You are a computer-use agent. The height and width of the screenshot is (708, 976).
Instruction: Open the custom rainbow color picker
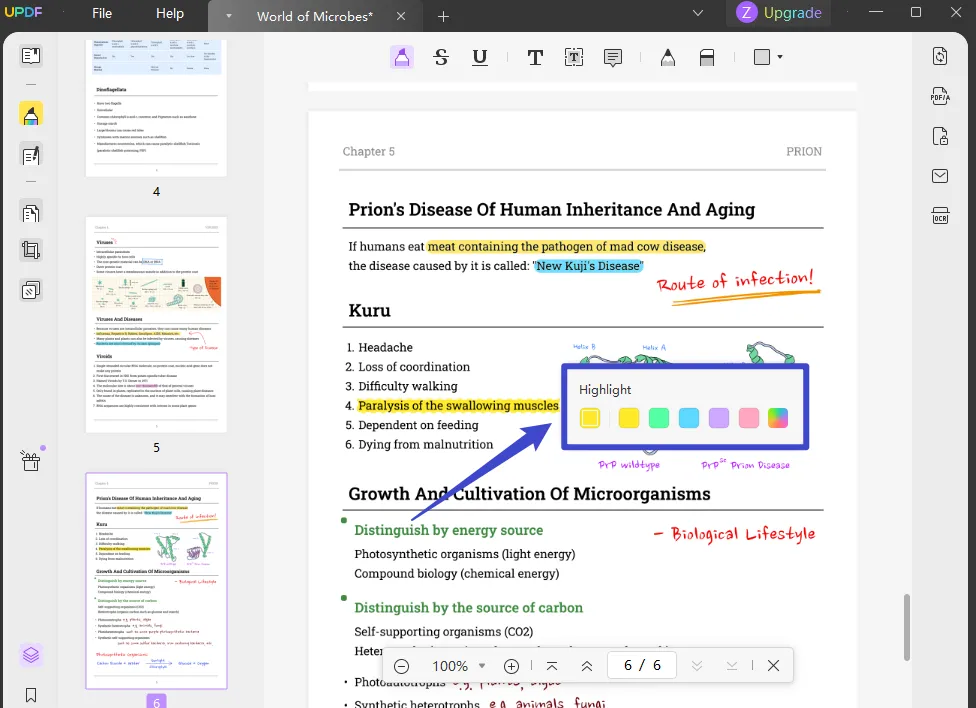(x=778, y=418)
